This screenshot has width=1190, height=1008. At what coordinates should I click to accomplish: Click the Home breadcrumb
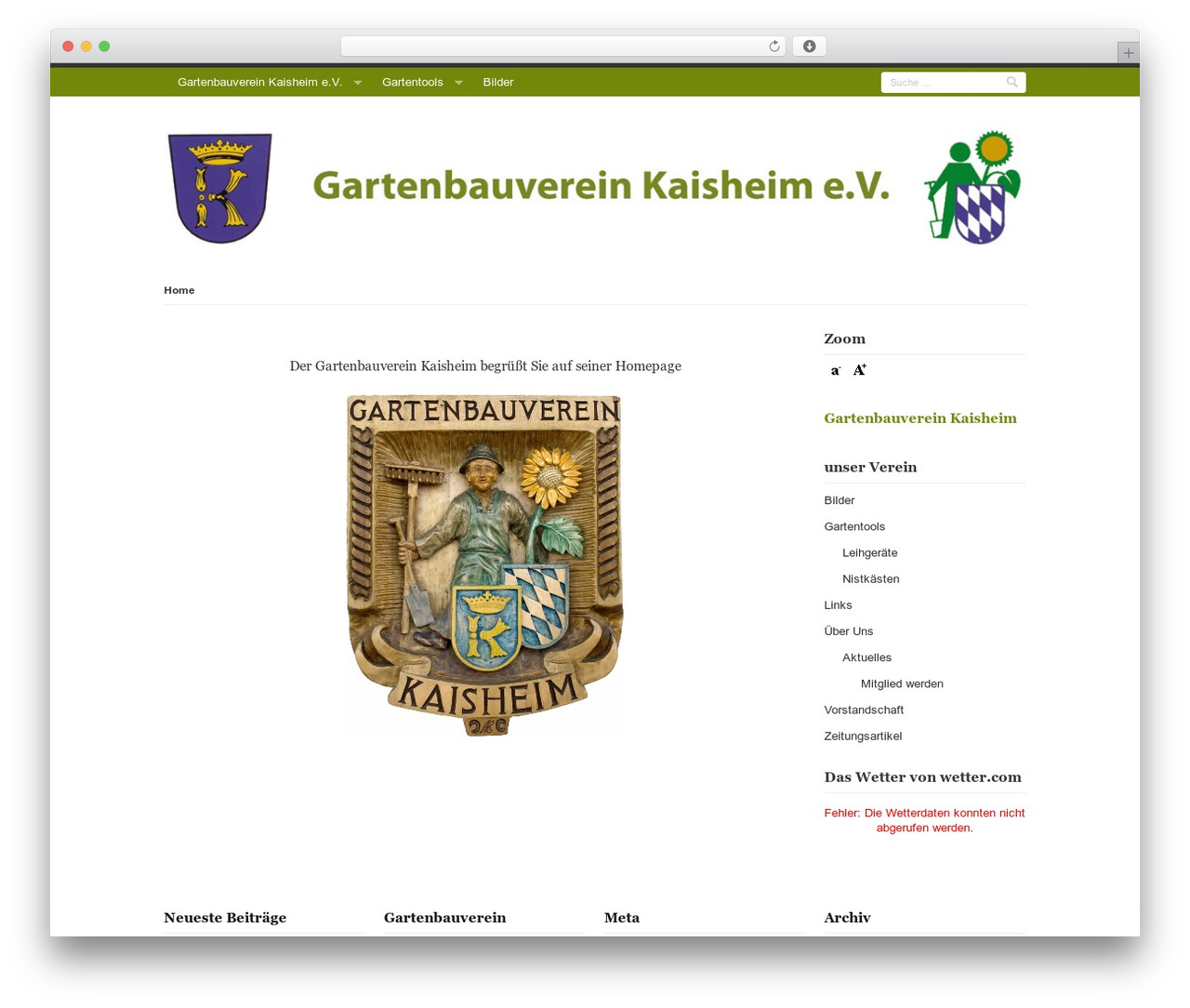click(179, 290)
